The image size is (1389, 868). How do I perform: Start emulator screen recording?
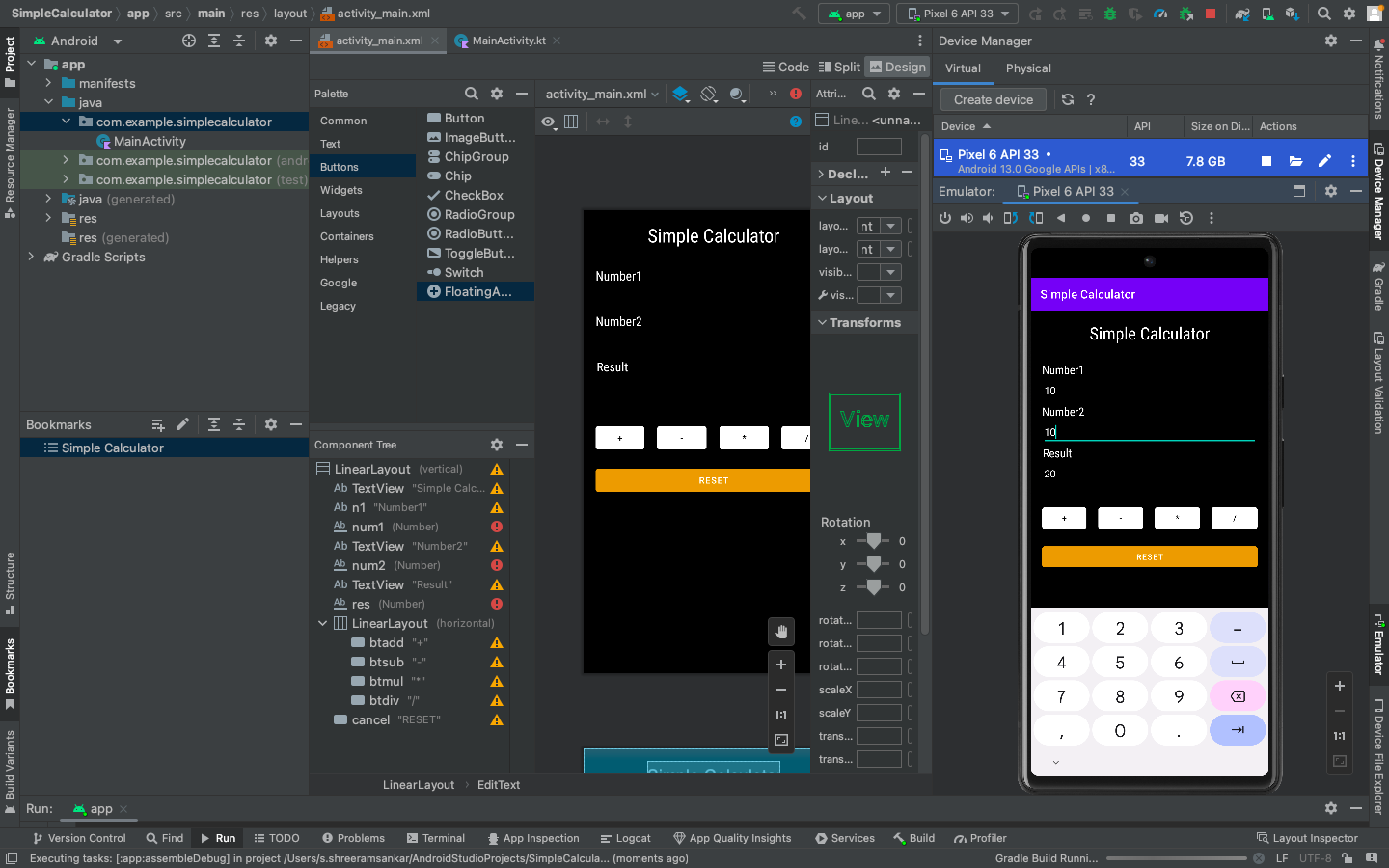(x=1161, y=218)
